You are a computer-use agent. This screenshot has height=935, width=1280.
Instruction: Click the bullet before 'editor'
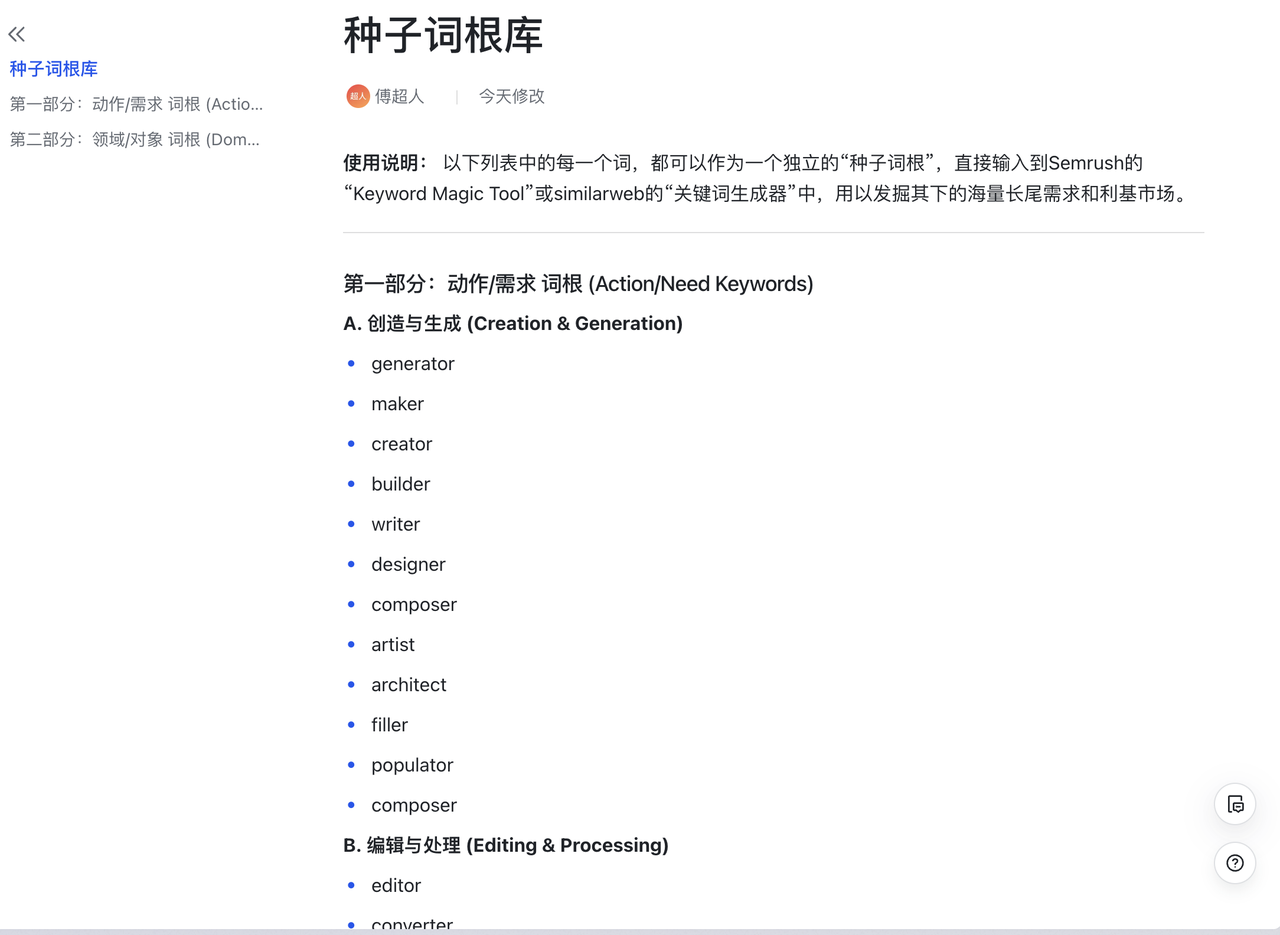click(x=351, y=885)
